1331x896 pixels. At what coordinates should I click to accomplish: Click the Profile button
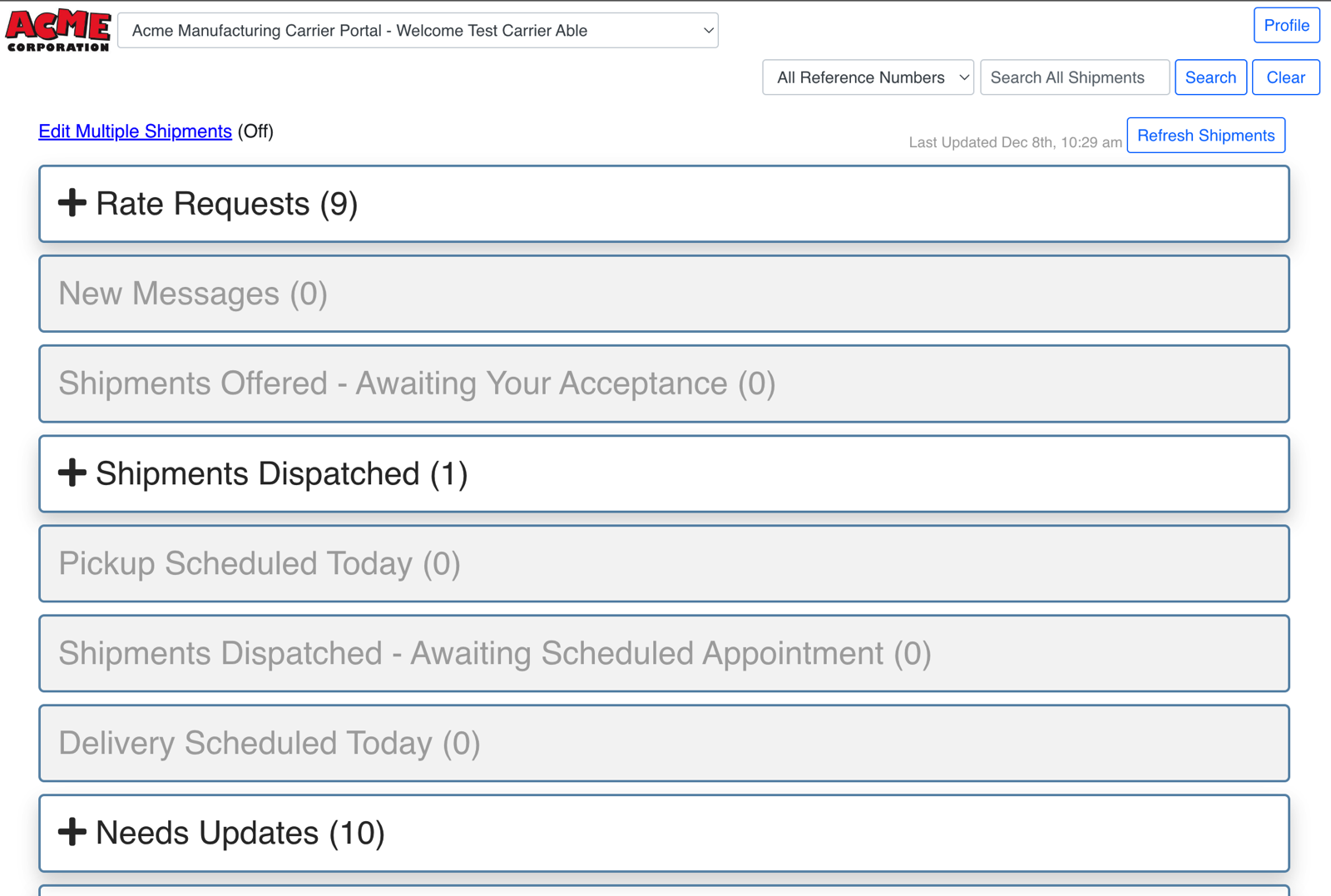click(x=1286, y=25)
